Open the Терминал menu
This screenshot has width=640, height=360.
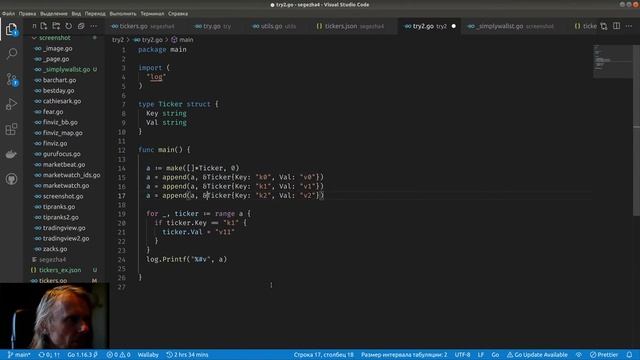tap(152, 13)
